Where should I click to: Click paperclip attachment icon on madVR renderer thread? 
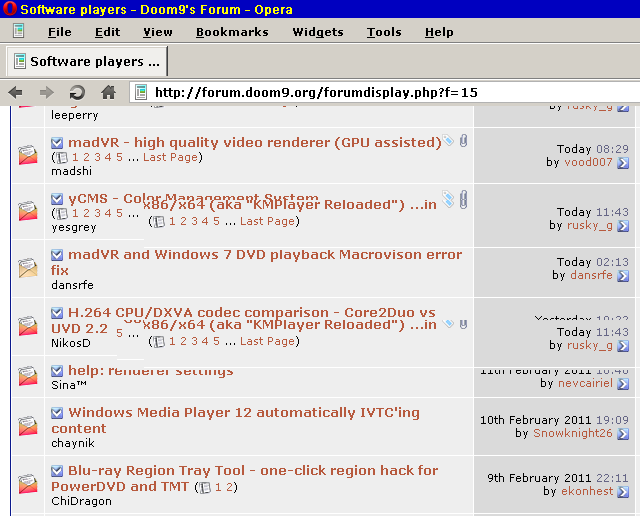click(x=463, y=141)
